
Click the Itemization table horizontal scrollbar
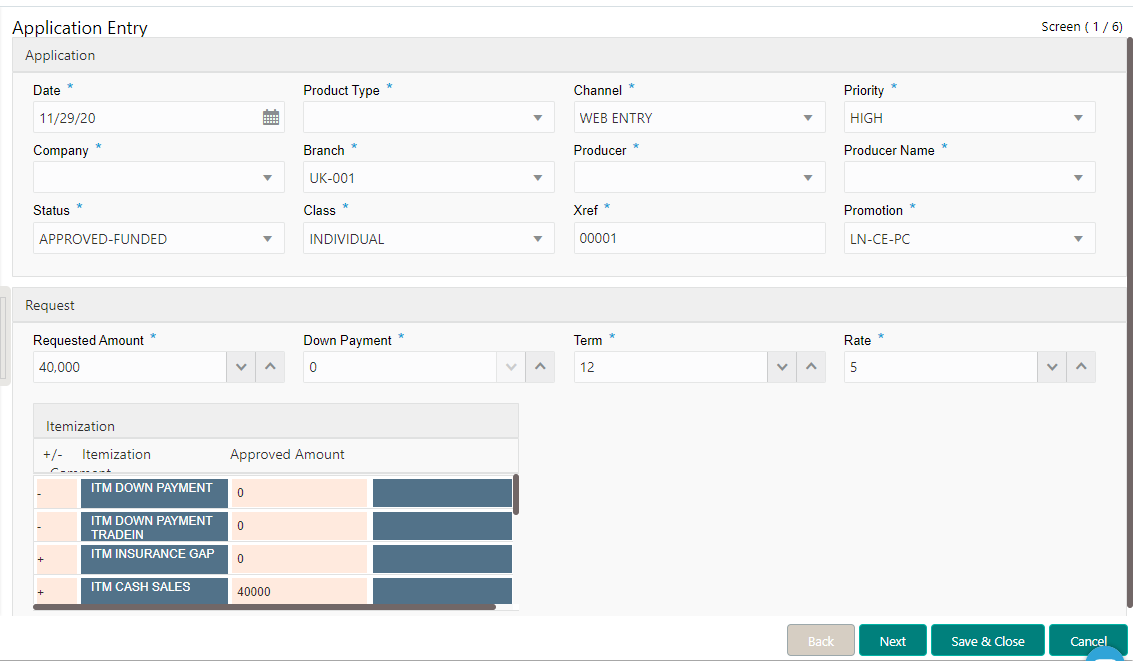click(x=264, y=607)
